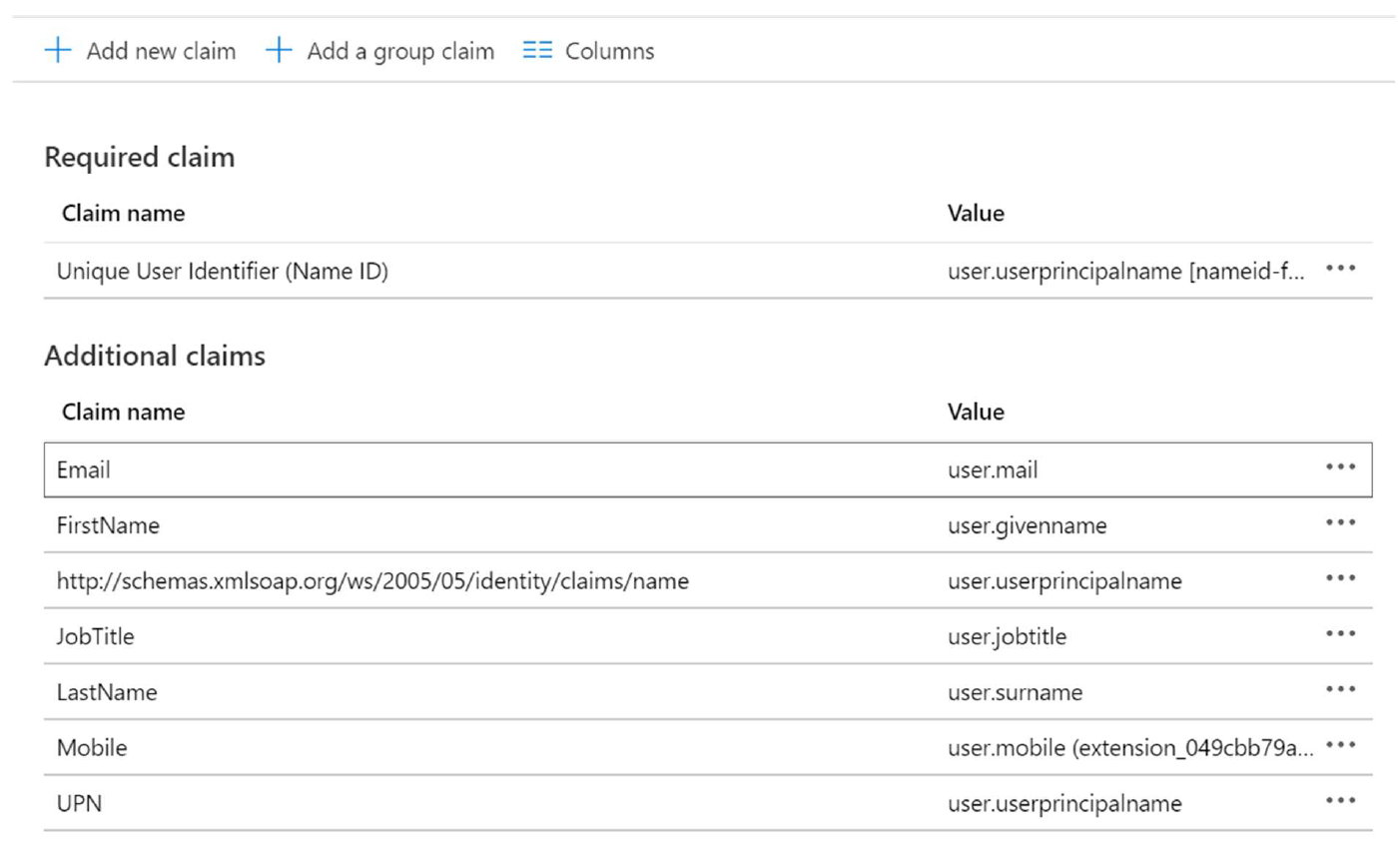Image resolution: width=1400 pixels, height=849 pixels.
Task: Click the user.surname value for LastName
Action: (1015, 692)
